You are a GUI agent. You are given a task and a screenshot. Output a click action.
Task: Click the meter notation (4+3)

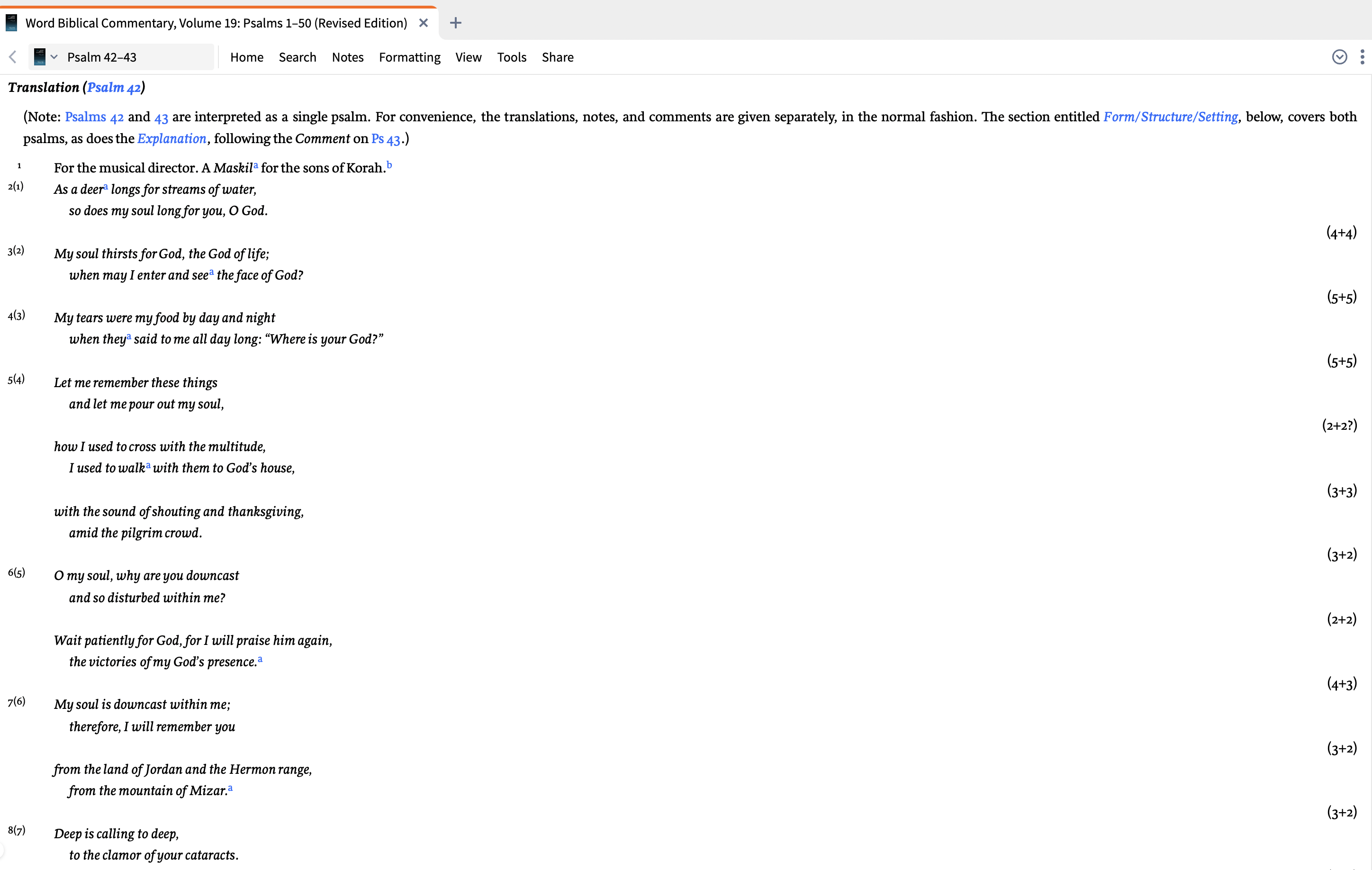click(x=1342, y=684)
